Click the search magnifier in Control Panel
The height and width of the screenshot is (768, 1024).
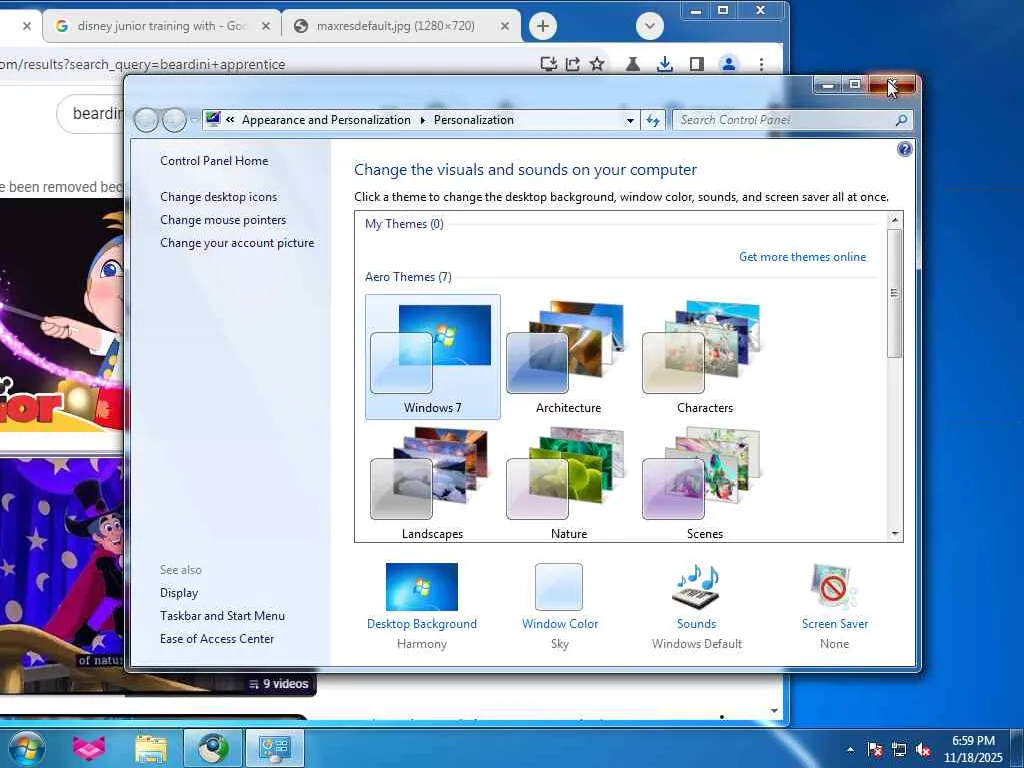point(901,120)
